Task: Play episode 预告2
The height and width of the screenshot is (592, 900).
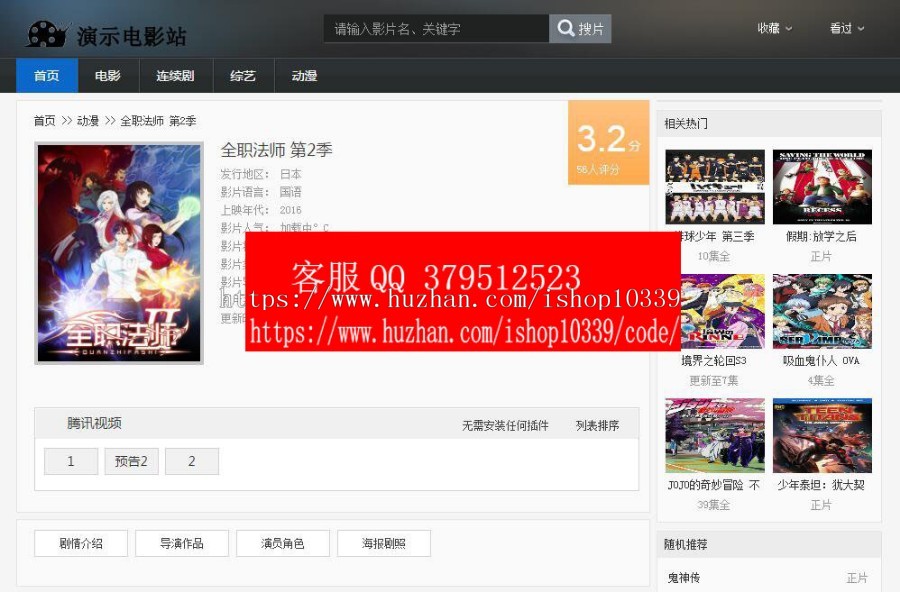Action: (x=131, y=461)
